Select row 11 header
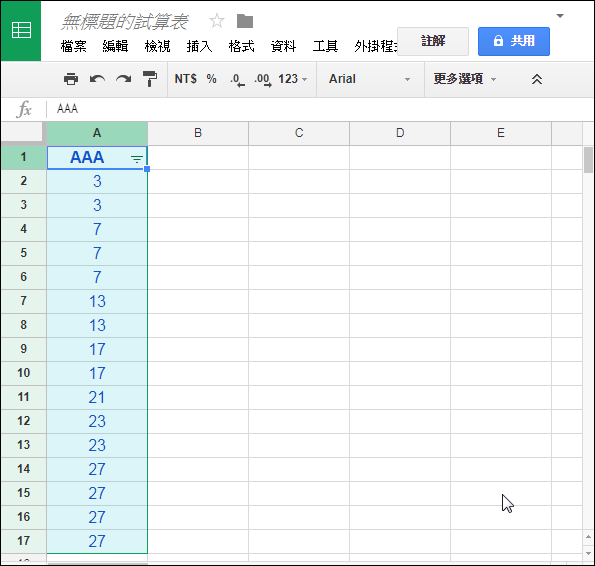Screen dimensions: 595x566 pos(24,397)
